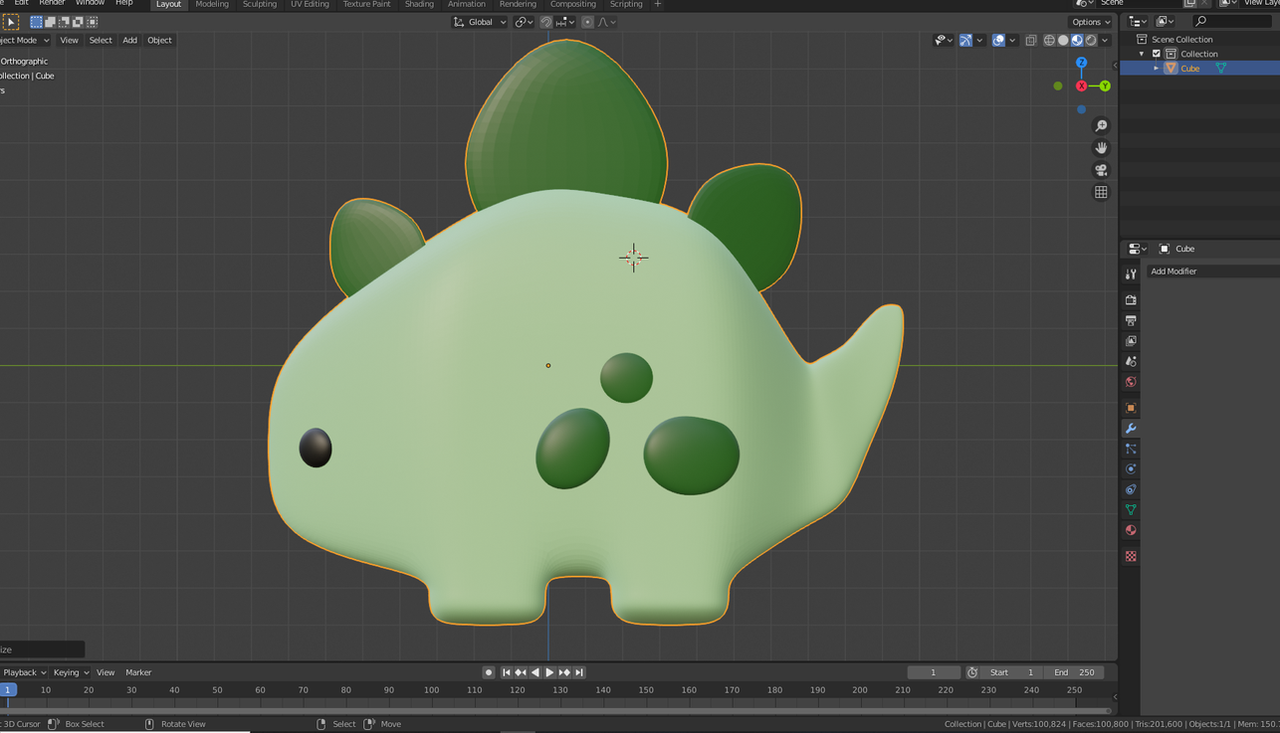Enable snapping with the magnet toggle
The width and height of the screenshot is (1280, 733).
pos(546,22)
